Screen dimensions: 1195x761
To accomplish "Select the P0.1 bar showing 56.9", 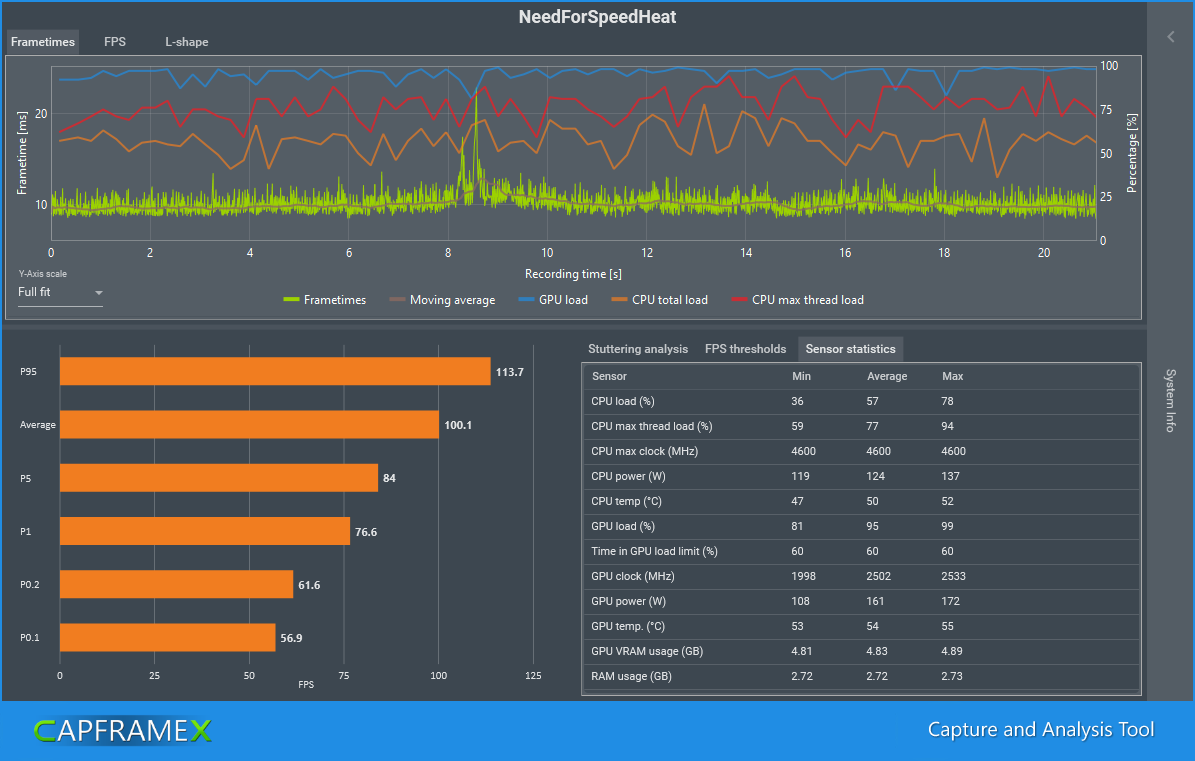I will click(x=167, y=637).
